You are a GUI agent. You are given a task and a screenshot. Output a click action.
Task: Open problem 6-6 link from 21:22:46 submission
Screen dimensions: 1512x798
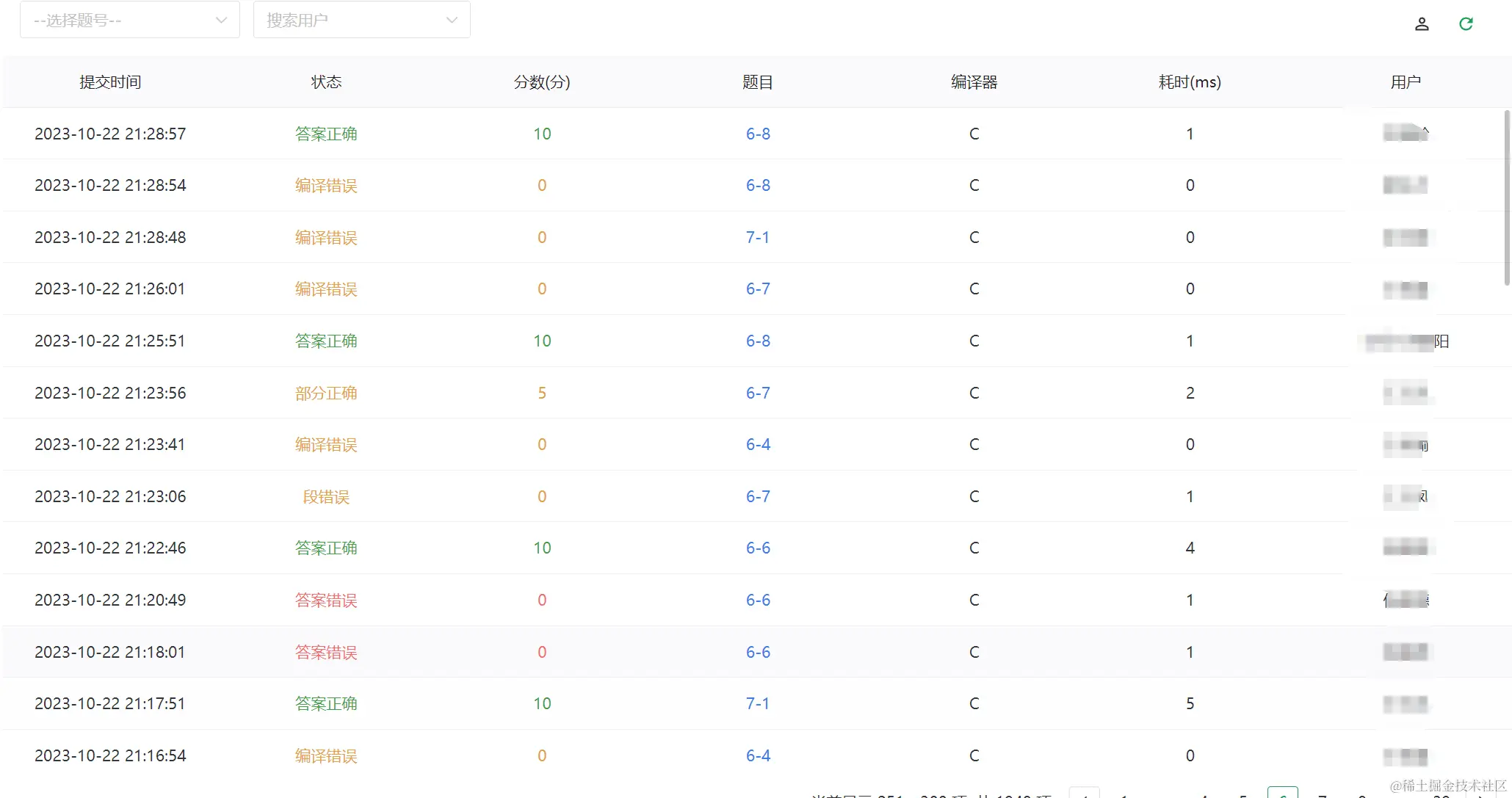click(x=758, y=548)
